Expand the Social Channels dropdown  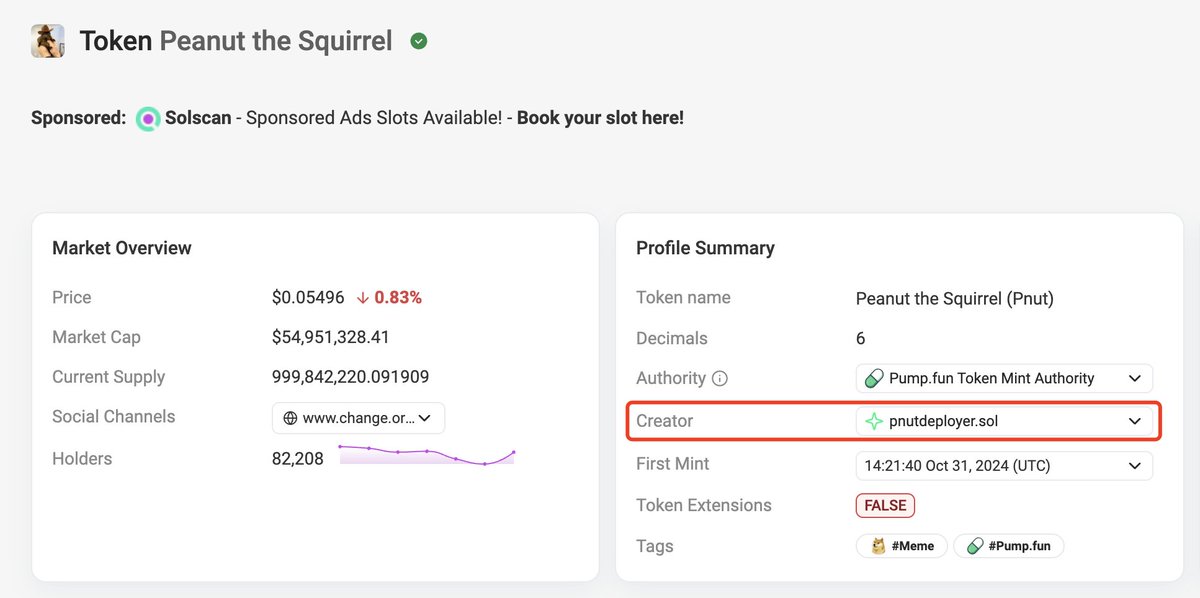425,418
